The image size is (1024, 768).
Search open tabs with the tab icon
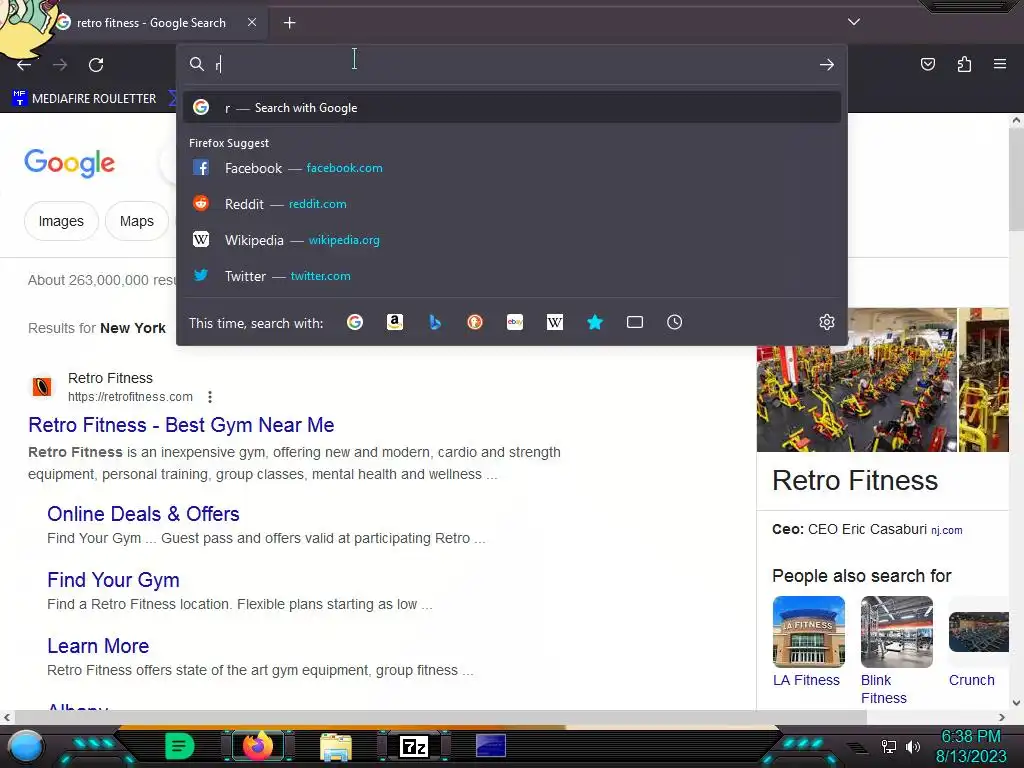tap(635, 322)
